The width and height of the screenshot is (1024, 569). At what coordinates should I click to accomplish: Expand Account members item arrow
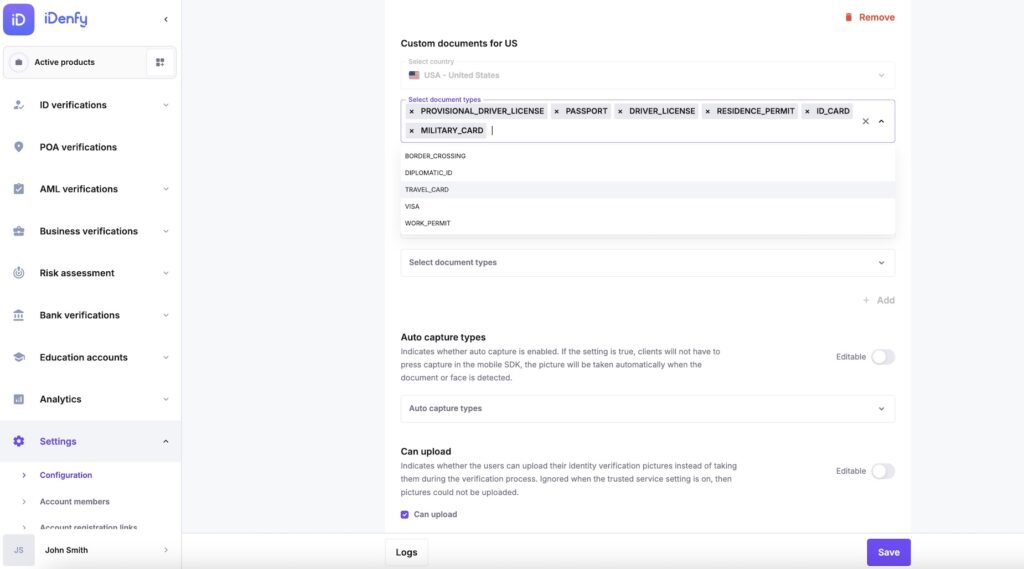(x=24, y=502)
